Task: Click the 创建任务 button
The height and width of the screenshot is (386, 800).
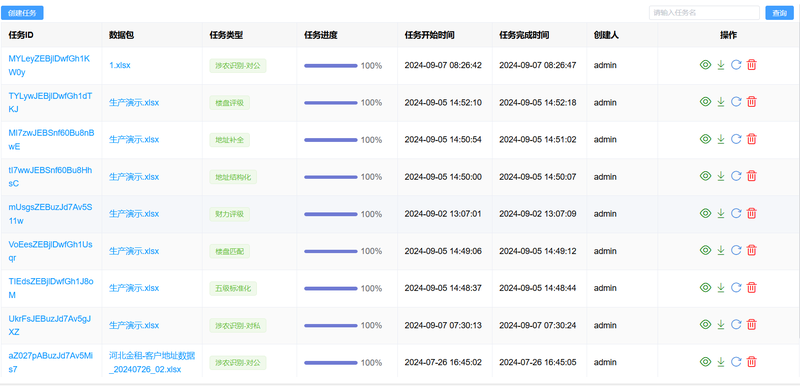Action: (22, 13)
